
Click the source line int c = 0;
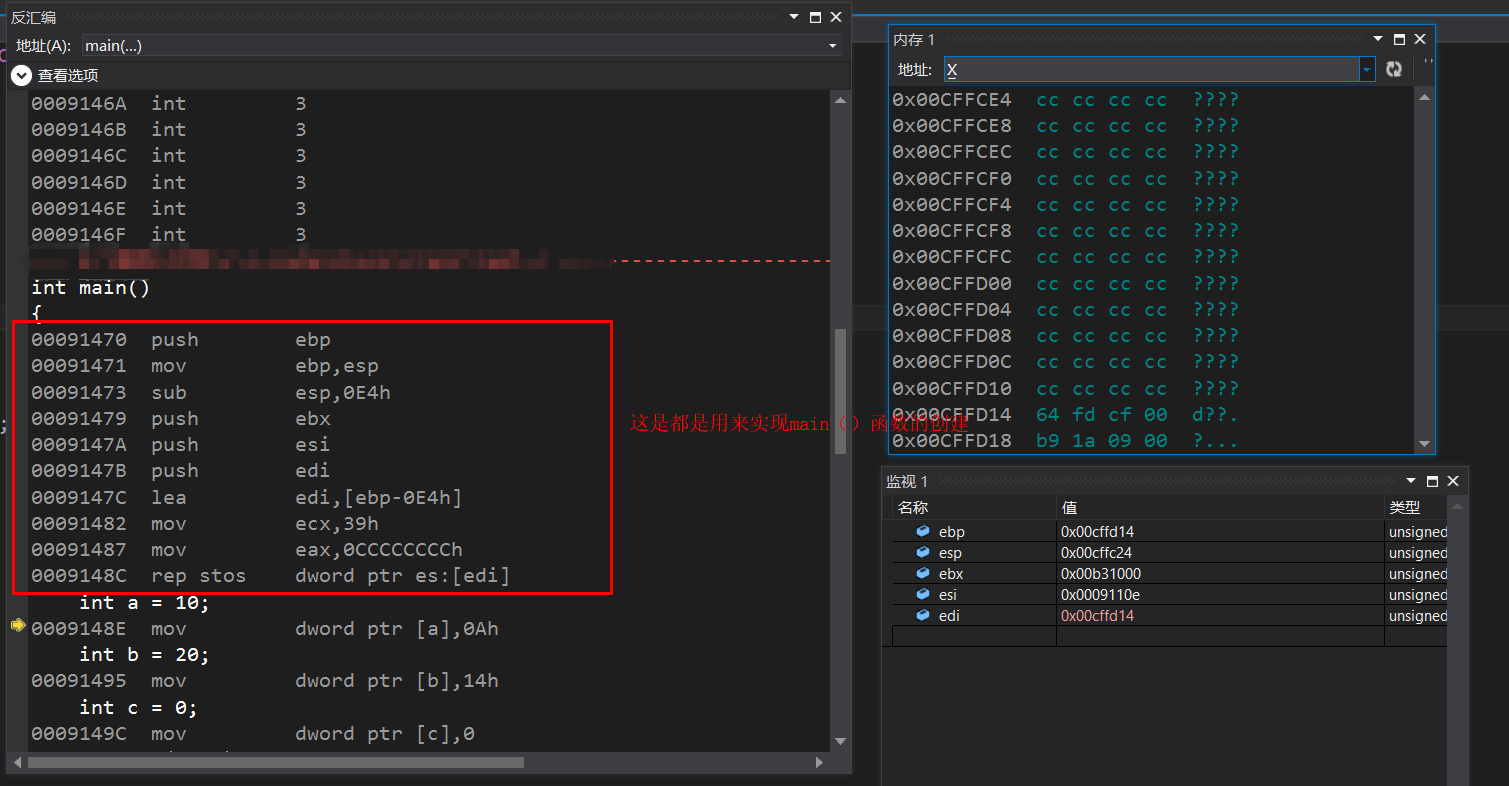tap(138, 707)
